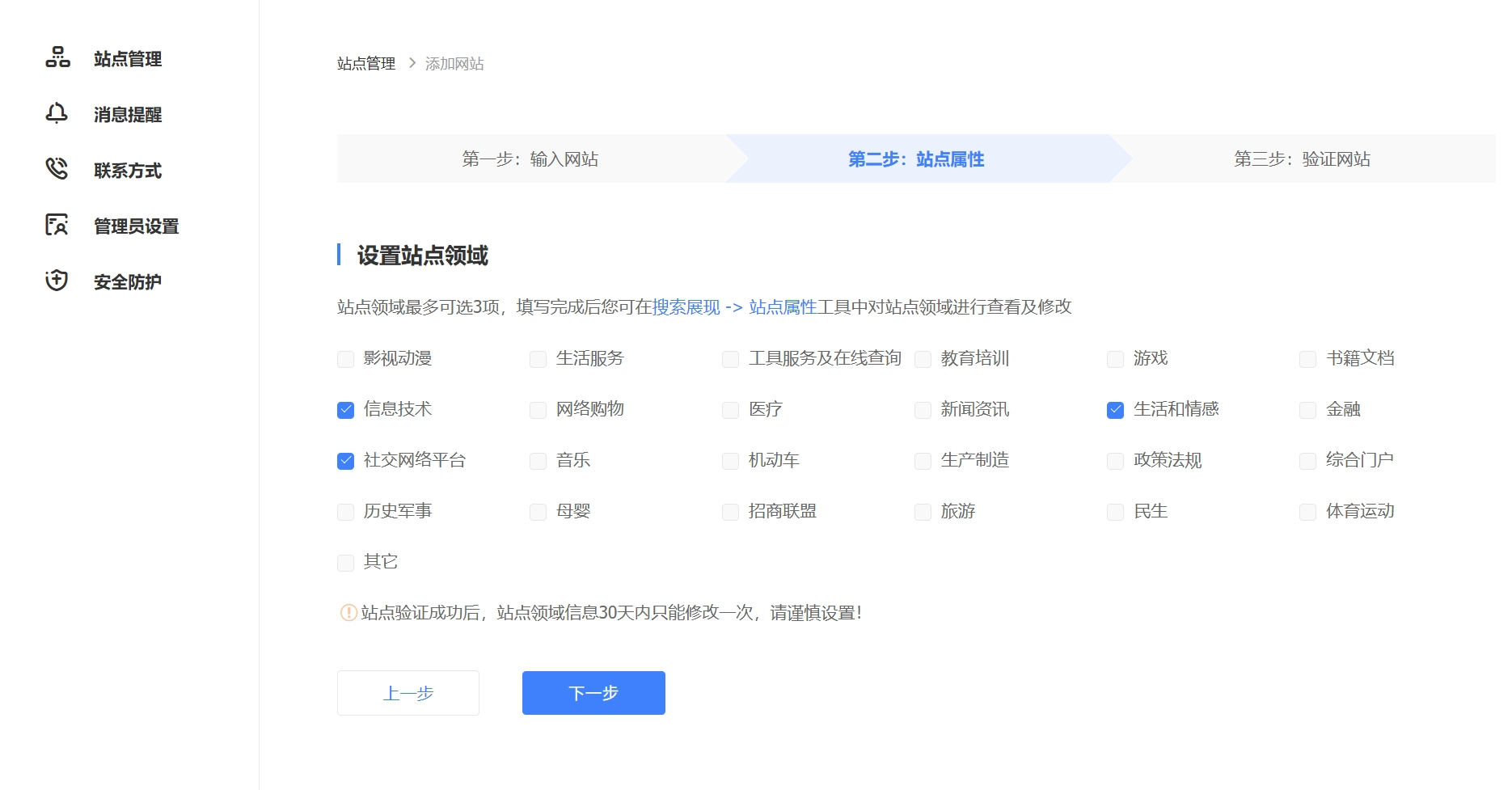This screenshot has width=1512, height=790.
Task: Click the orange warning icon before 站点验证成功后
Action: point(348,613)
